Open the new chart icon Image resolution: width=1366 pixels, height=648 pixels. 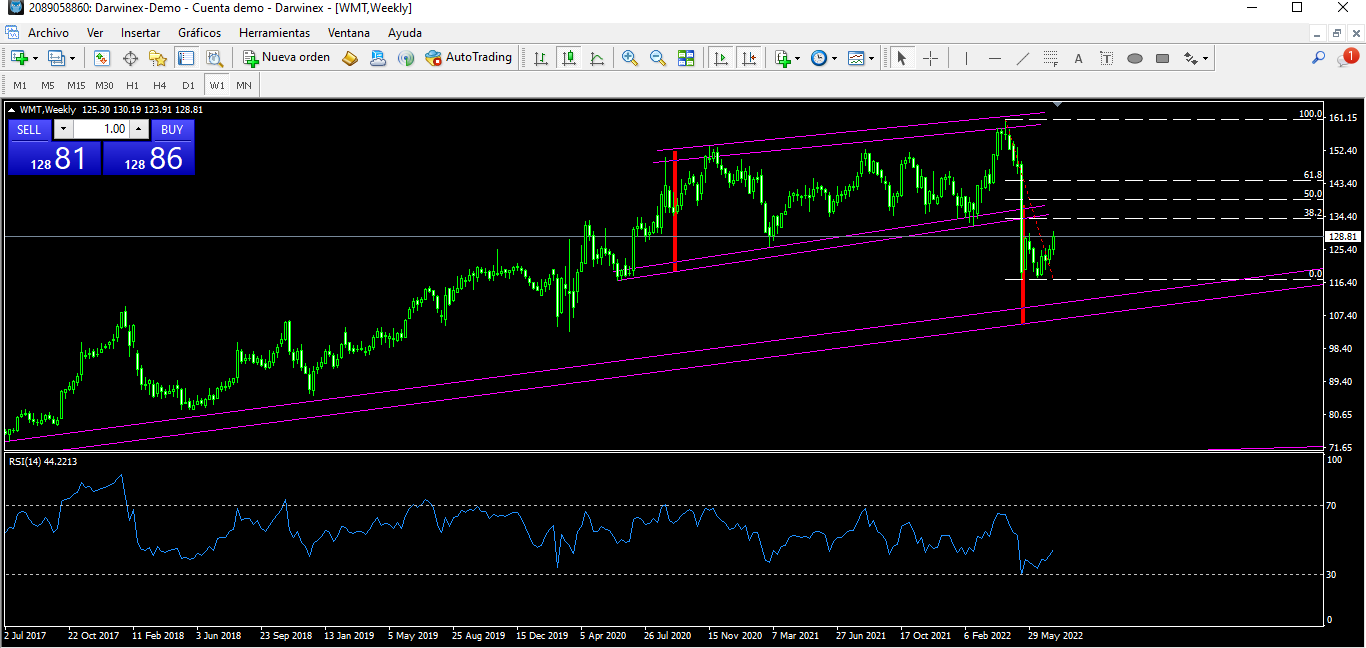click(x=19, y=58)
